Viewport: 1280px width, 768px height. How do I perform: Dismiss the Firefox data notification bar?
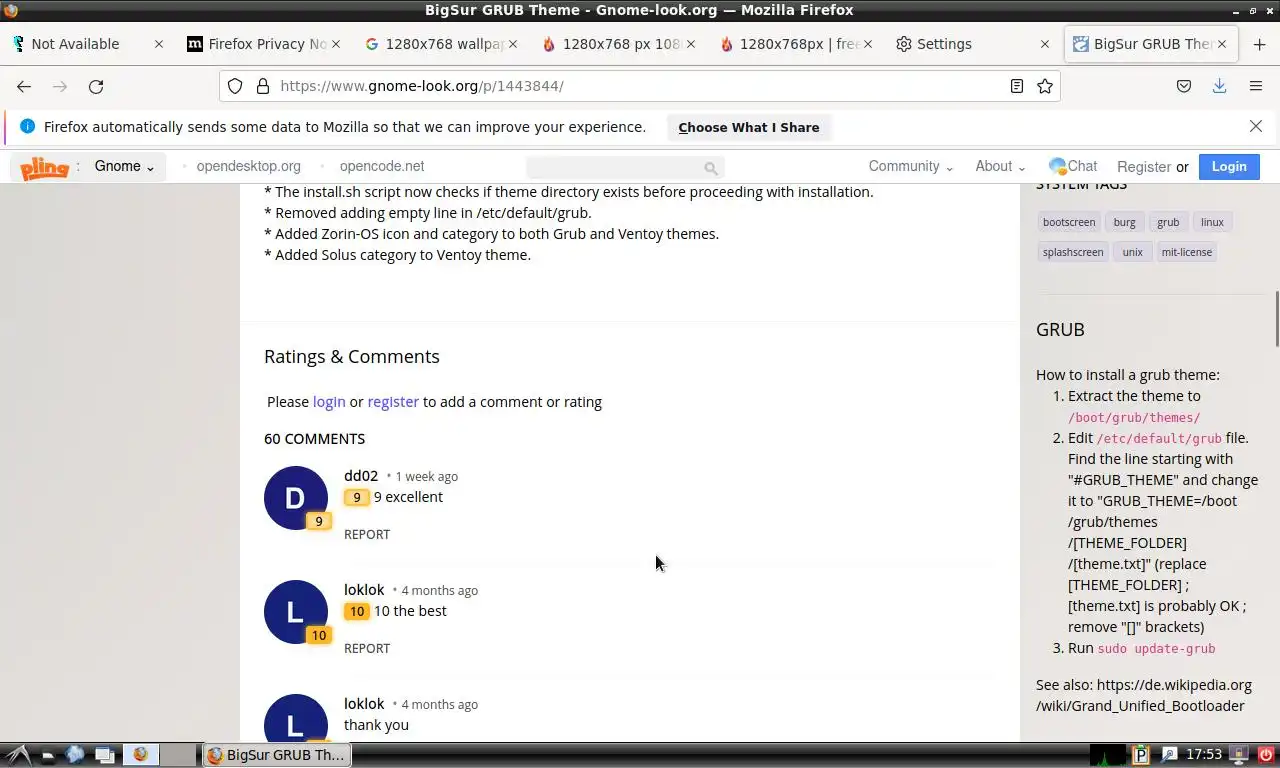[1256, 126]
